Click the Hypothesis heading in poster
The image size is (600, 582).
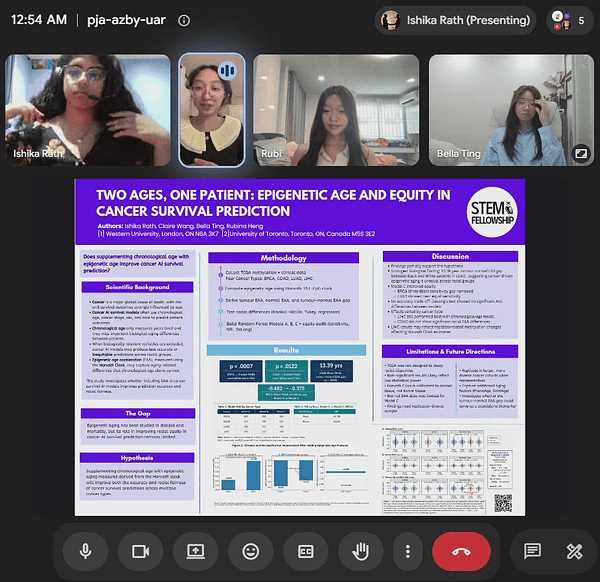point(137,458)
